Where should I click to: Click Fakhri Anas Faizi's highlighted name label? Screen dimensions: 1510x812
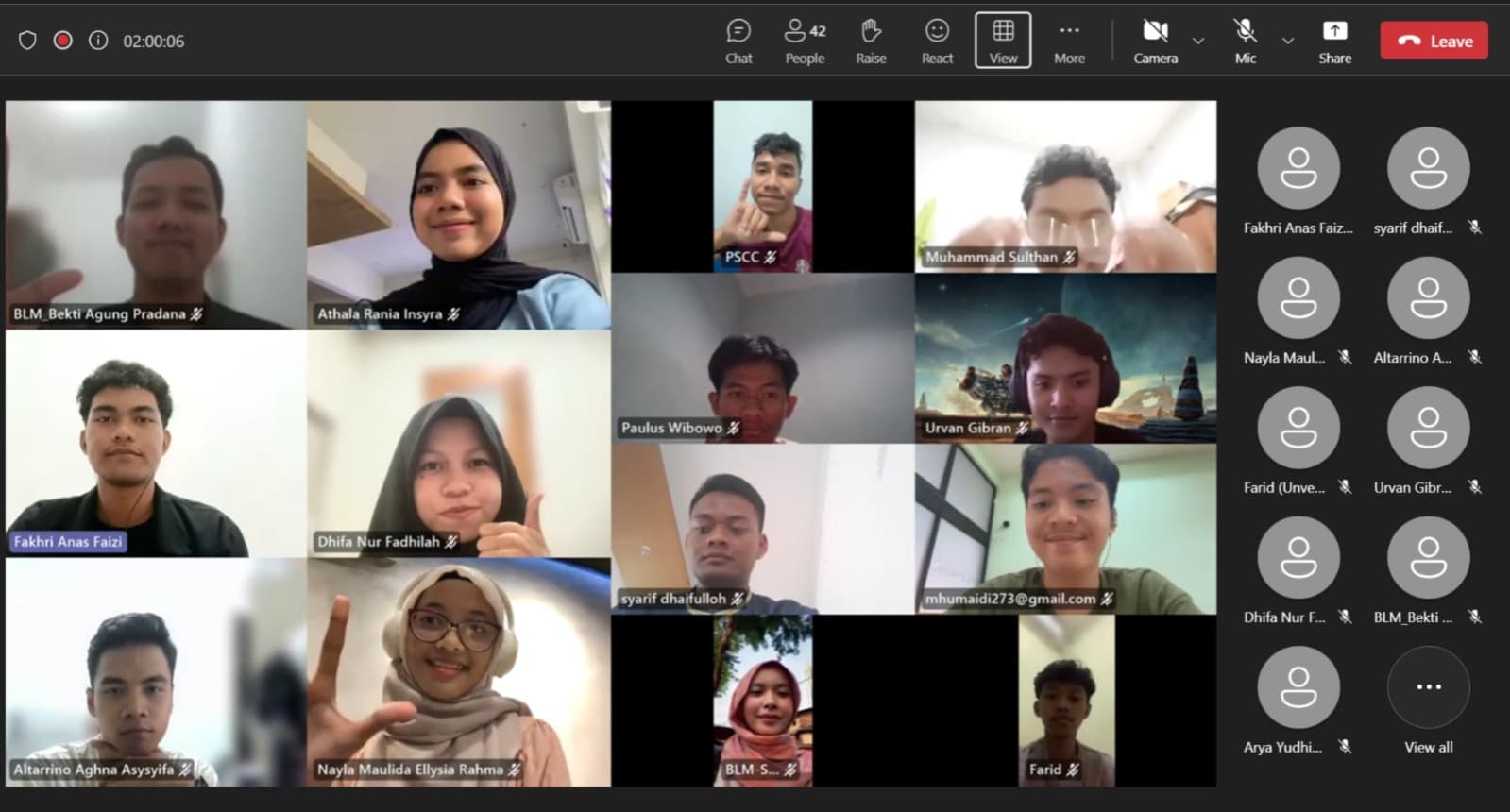[68, 542]
